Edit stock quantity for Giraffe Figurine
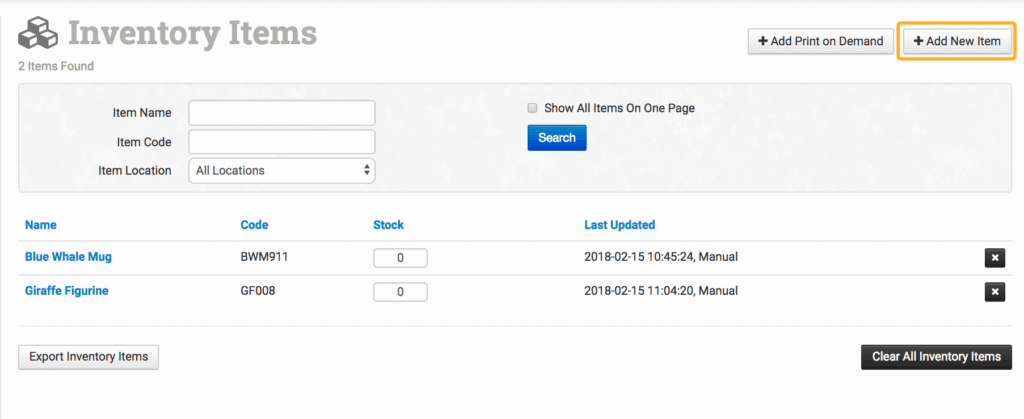The width and height of the screenshot is (1024, 419). [x=400, y=292]
